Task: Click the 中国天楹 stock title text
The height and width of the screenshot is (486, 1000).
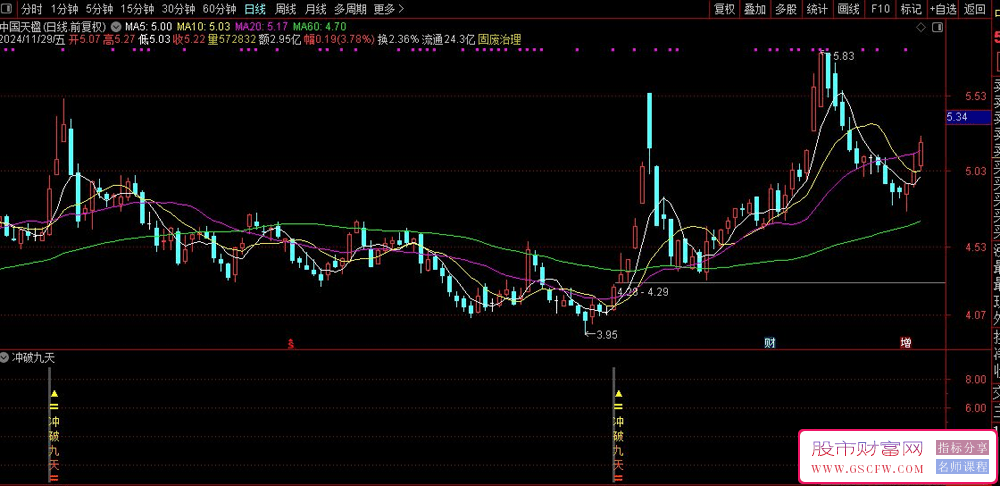Action: 22,27
